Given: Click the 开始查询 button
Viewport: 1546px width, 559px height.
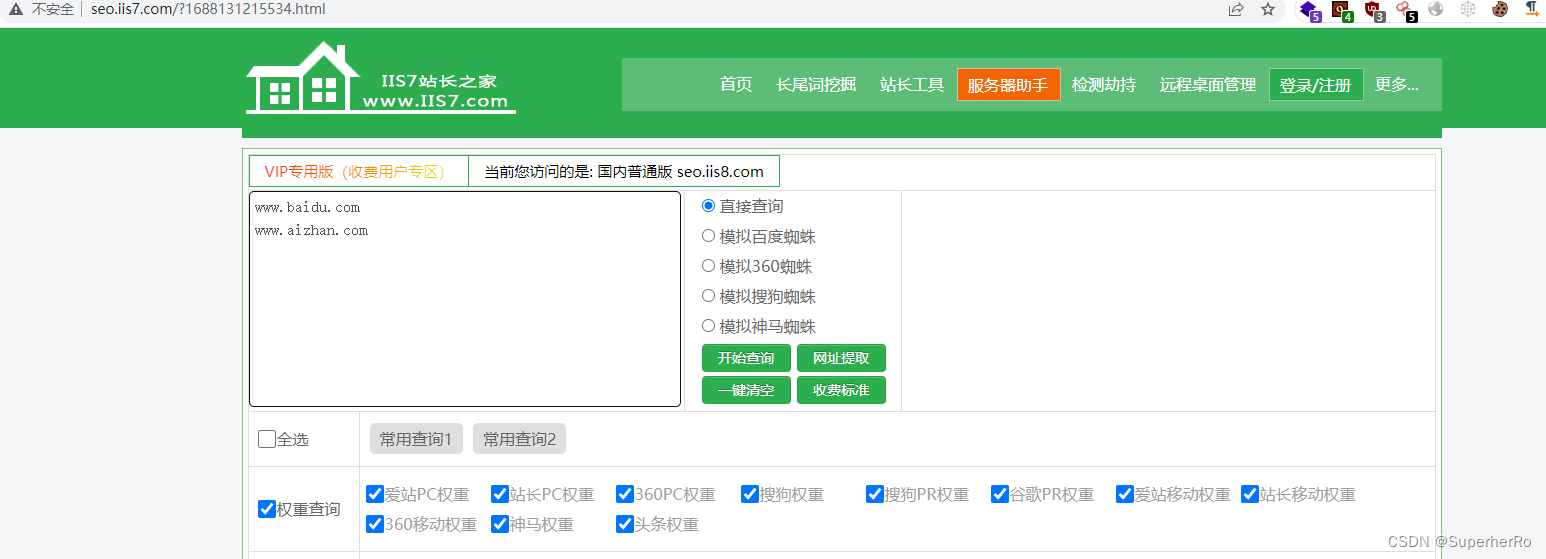Looking at the screenshot, I should 746,358.
